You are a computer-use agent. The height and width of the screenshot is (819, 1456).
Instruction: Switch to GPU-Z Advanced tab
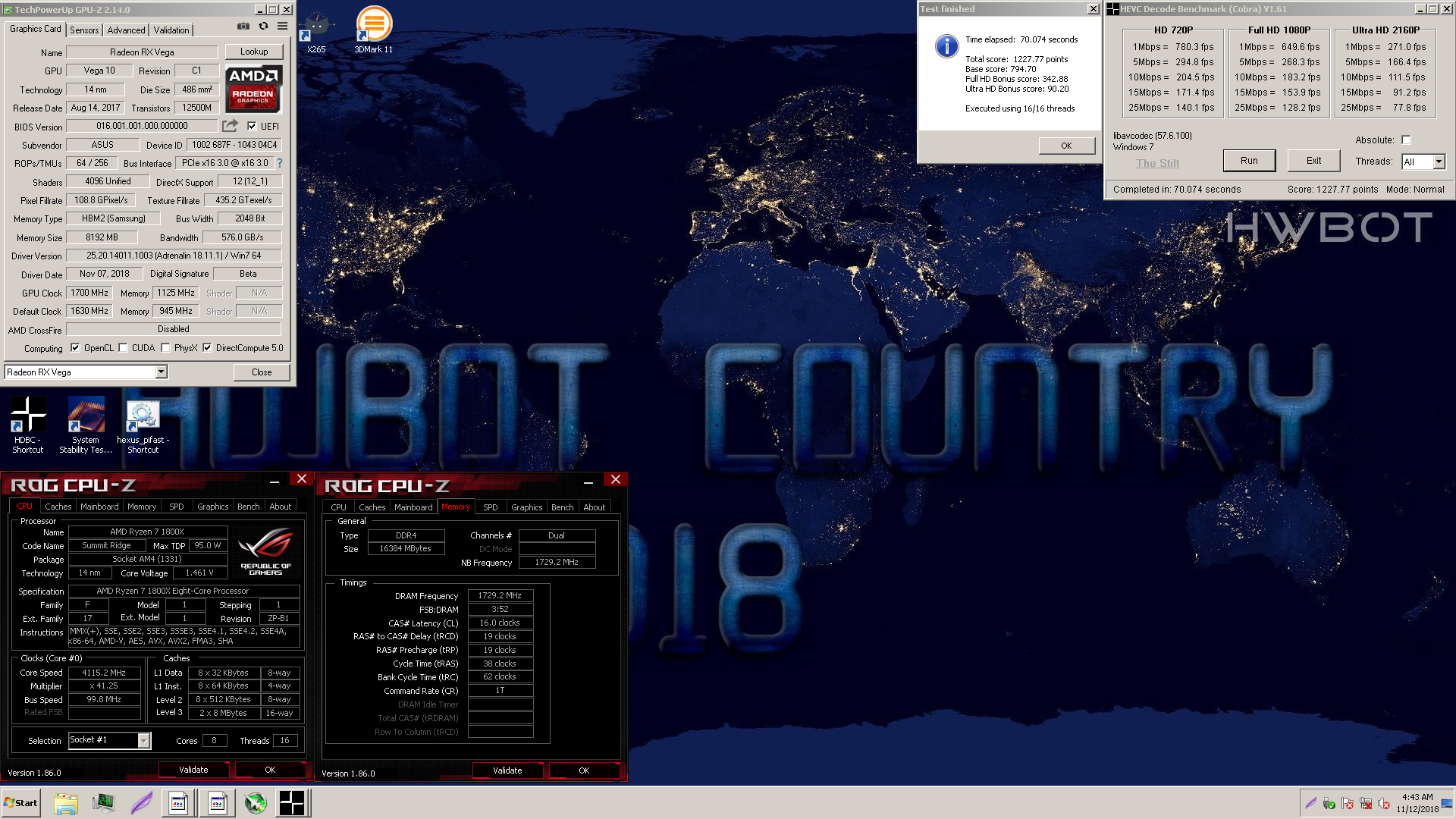pos(126,30)
